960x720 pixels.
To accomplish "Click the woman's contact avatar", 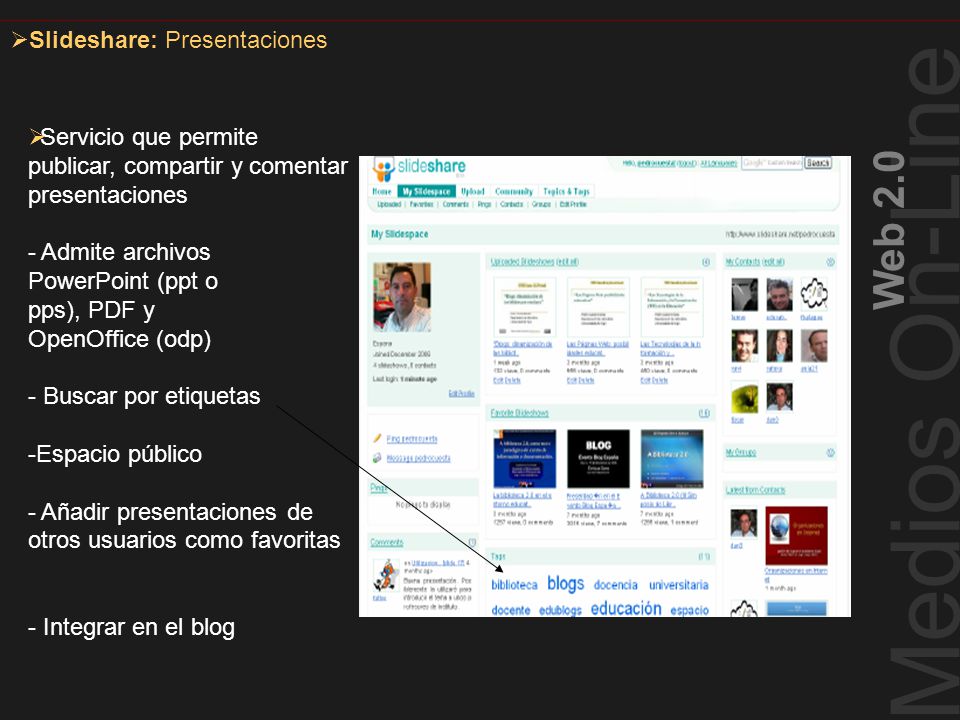I will (x=779, y=346).
